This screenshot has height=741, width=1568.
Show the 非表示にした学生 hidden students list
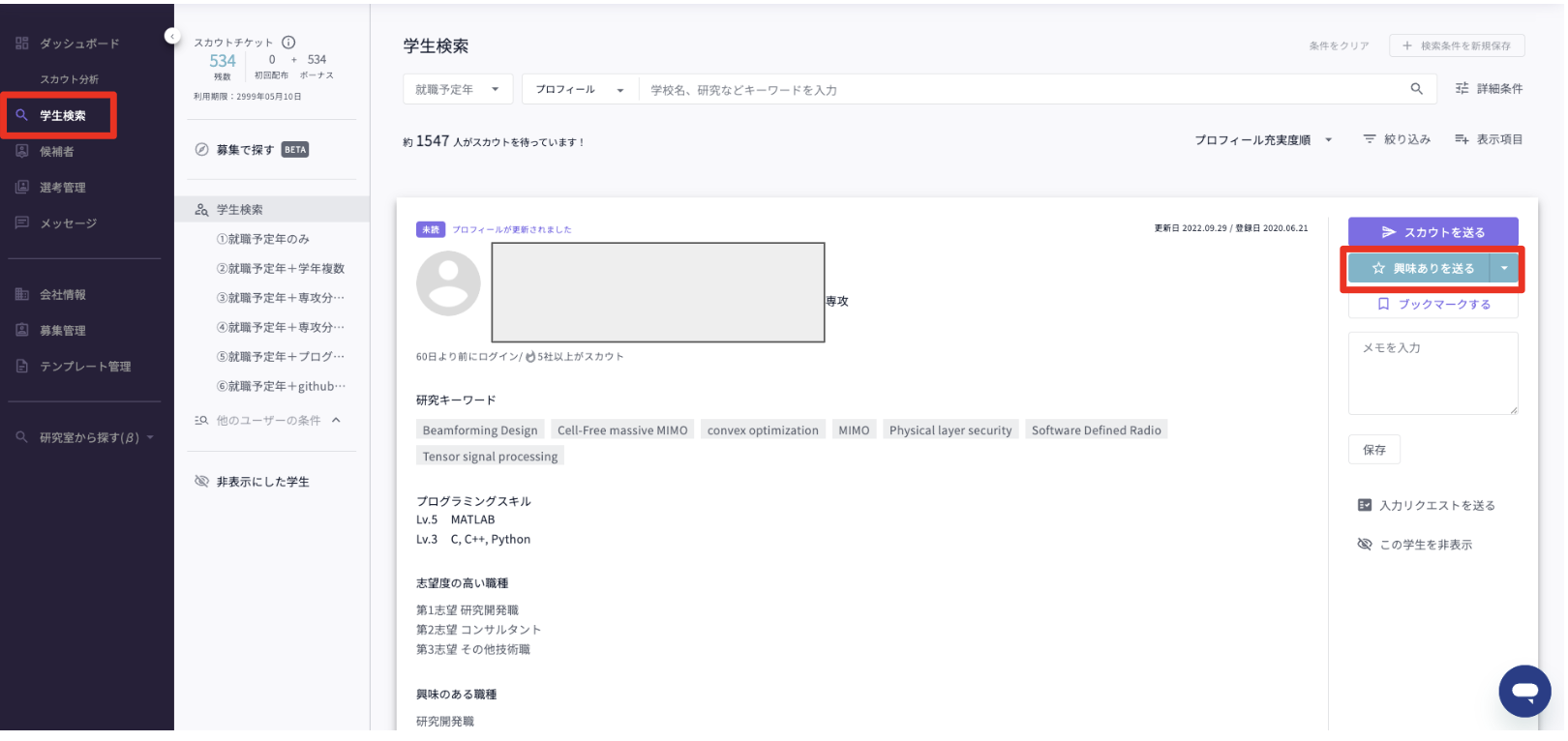262,482
